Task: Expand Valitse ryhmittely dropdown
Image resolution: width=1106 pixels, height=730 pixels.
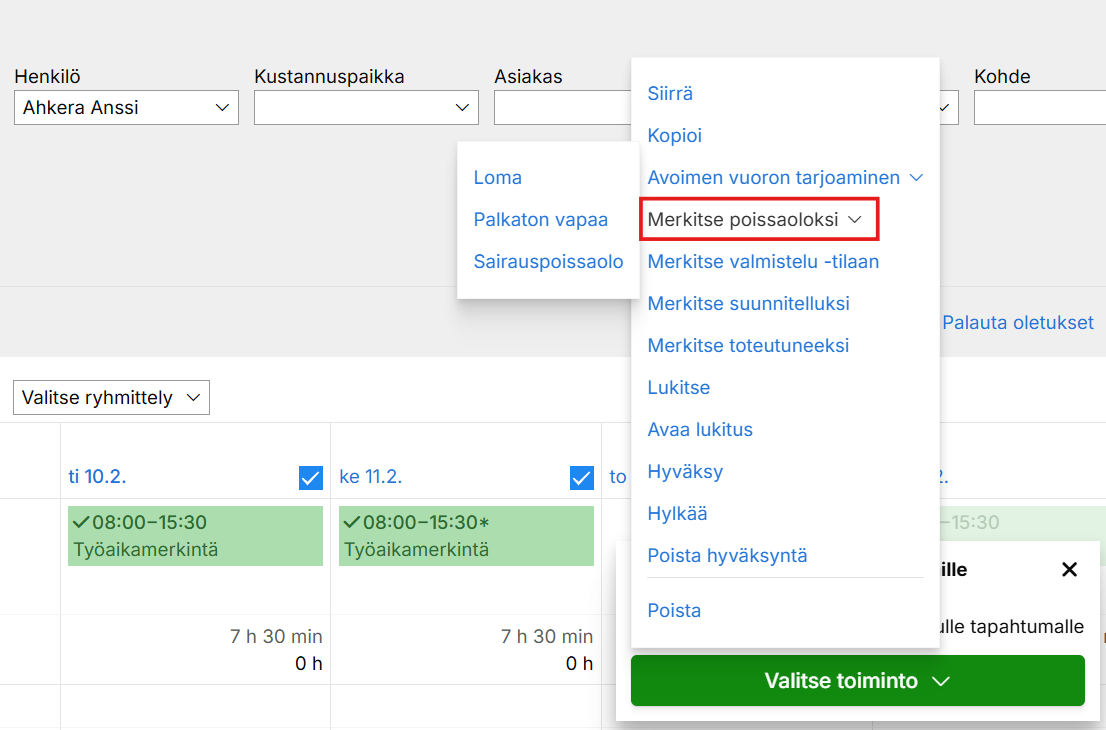Action: (111, 398)
